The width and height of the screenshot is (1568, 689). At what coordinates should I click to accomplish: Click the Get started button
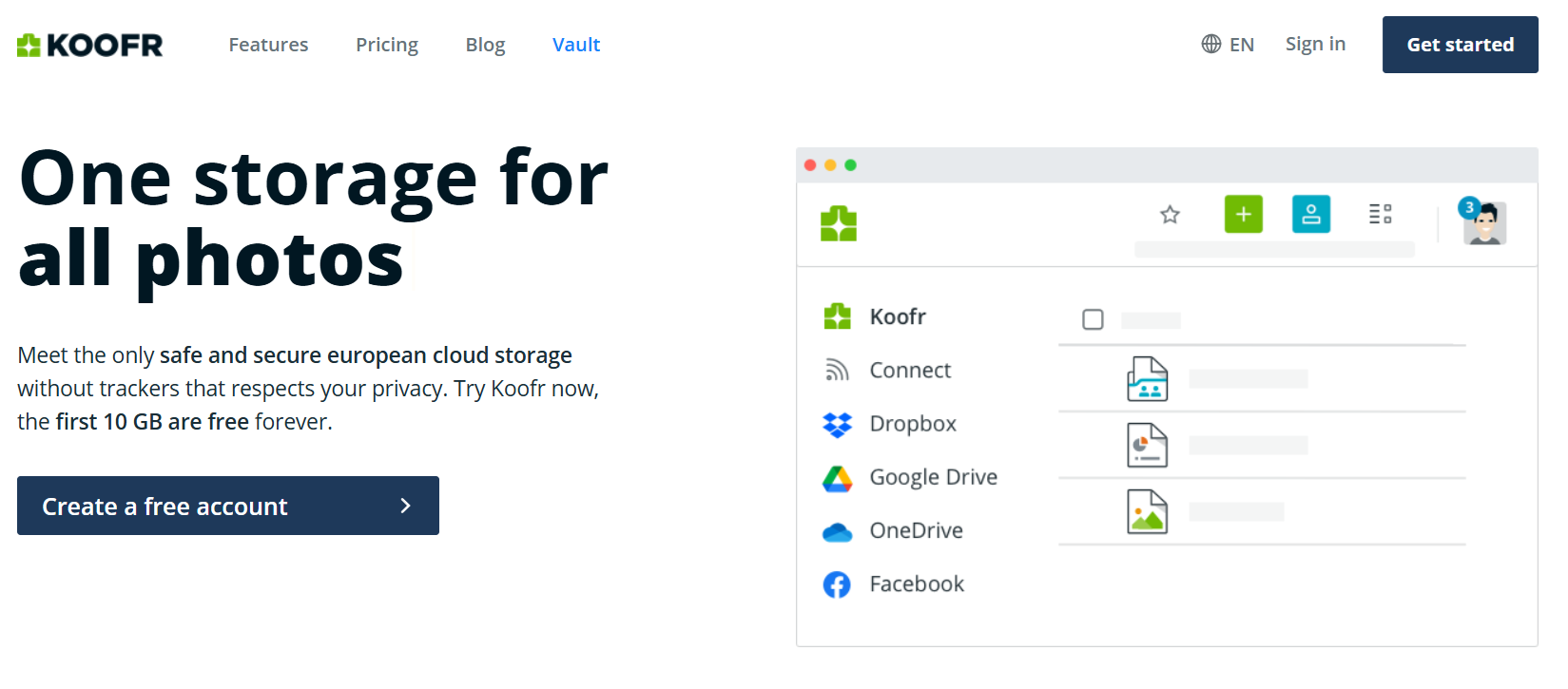[x=1460, y=45]
